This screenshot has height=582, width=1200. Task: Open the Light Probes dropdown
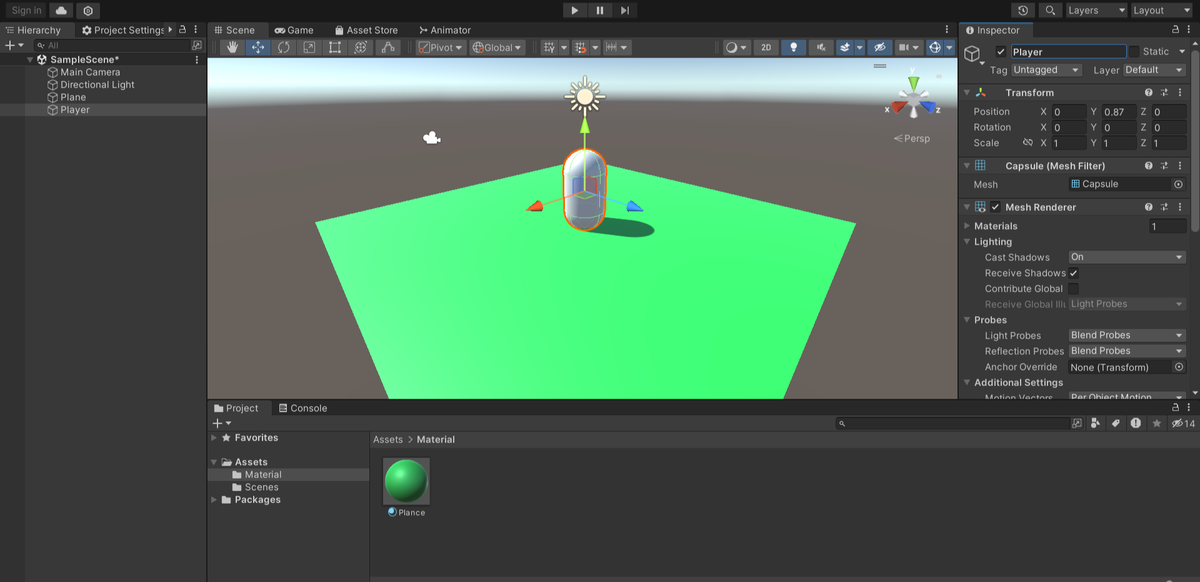click(x=1127, y=335)
